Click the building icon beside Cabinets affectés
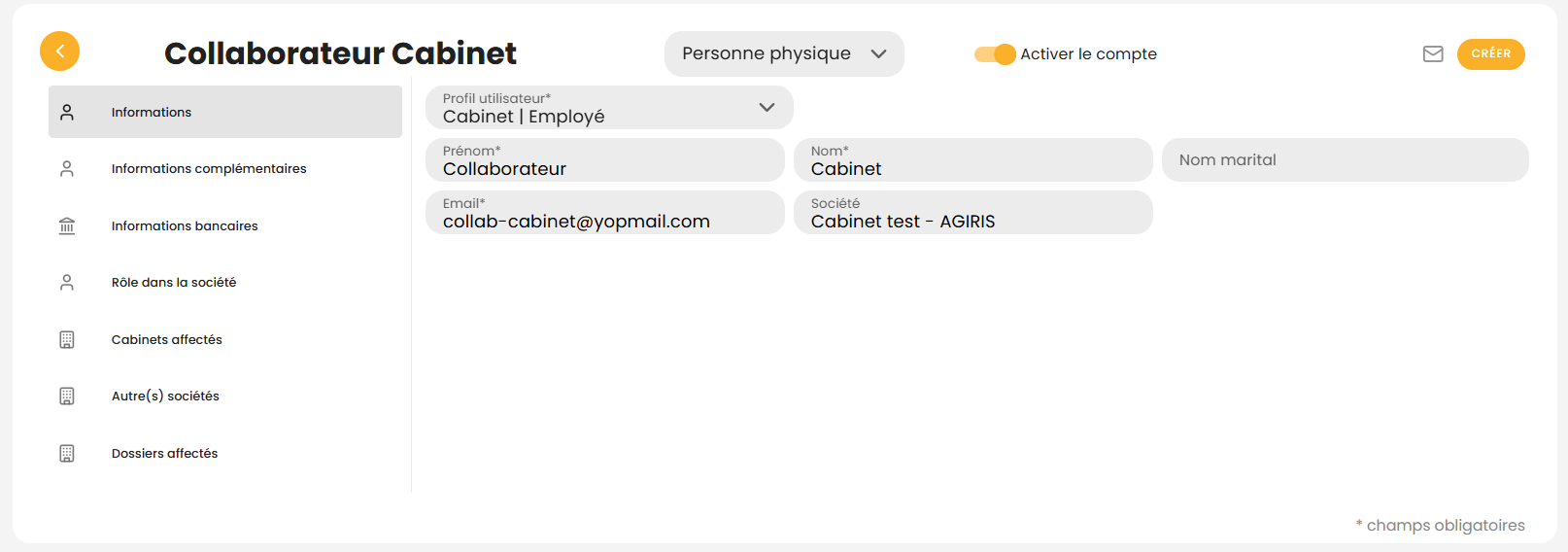Image resolution: width=1568 pixels, height=552 pixels. (67, 340)
